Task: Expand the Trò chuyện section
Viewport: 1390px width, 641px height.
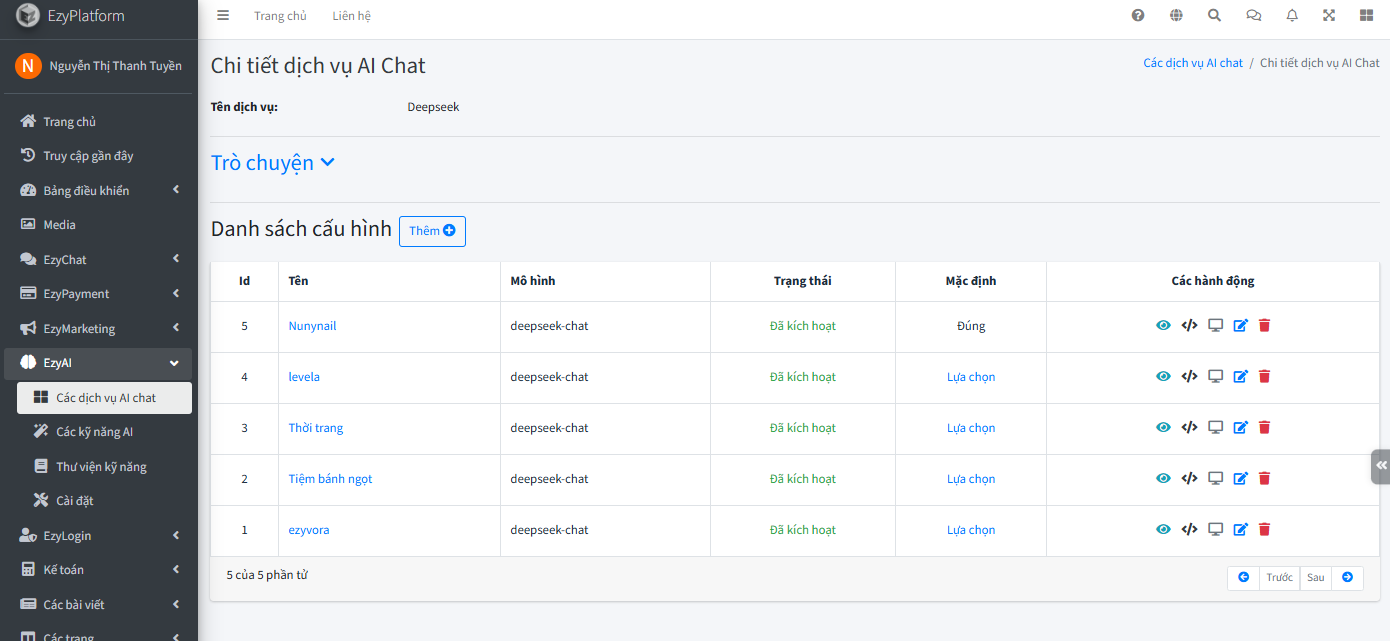Action: tap(273, 163)
